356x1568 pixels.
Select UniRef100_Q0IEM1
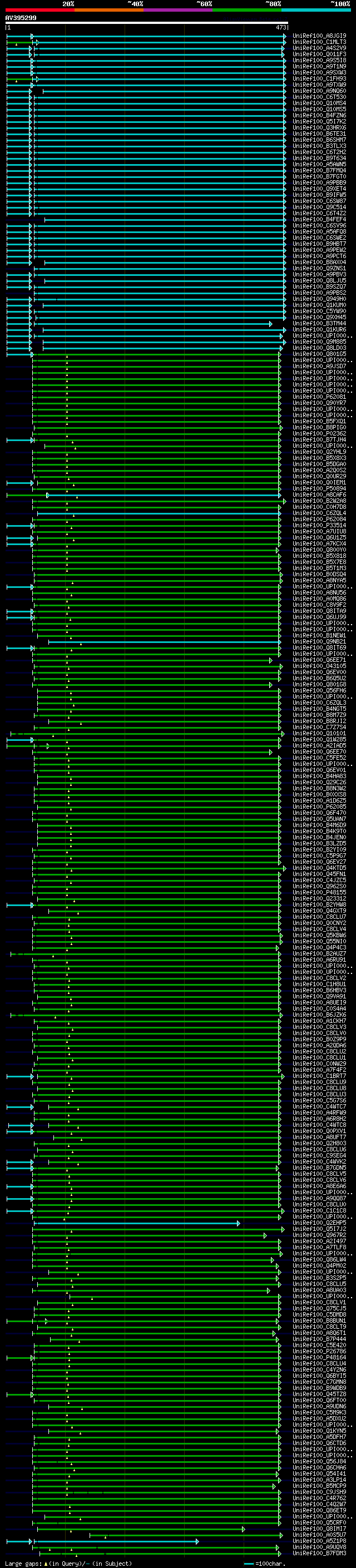319,482
